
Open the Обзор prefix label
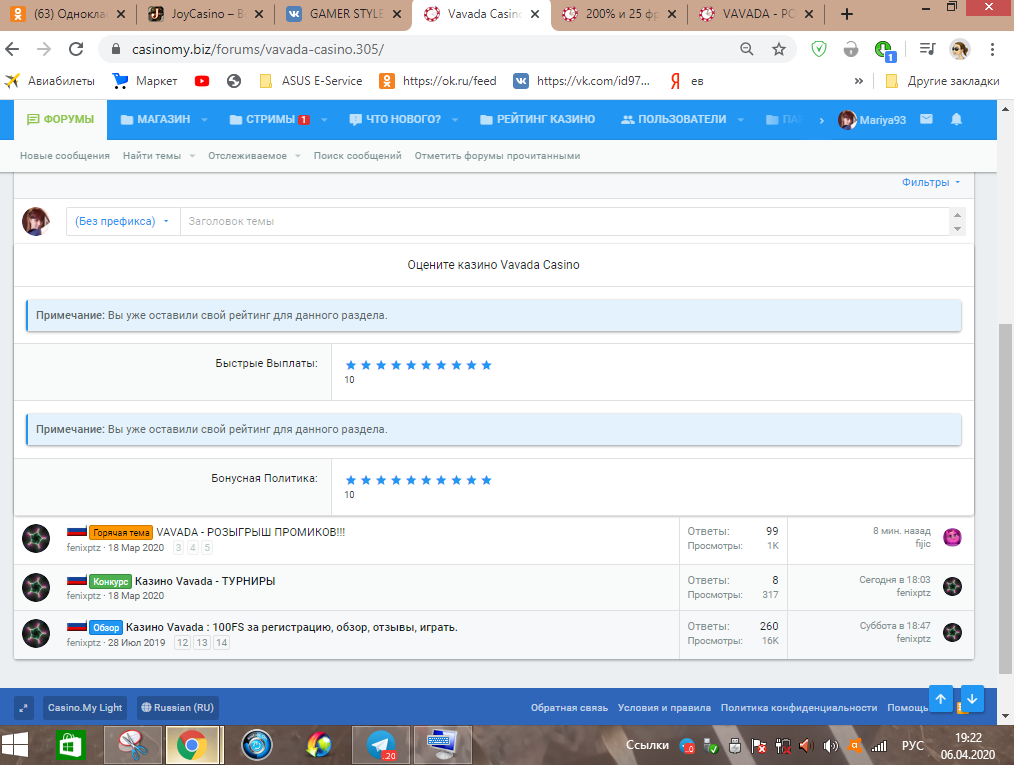tap(105, 627)
